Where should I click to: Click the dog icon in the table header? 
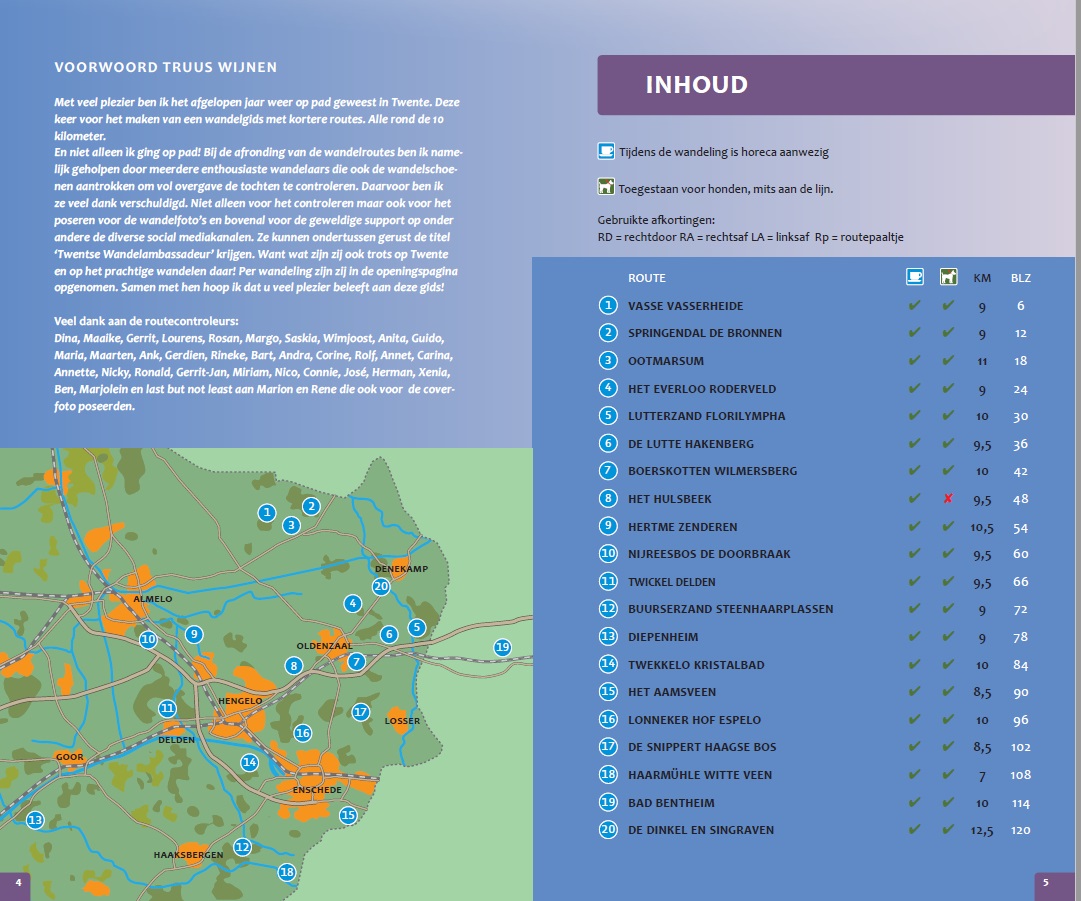coord(948,277)
